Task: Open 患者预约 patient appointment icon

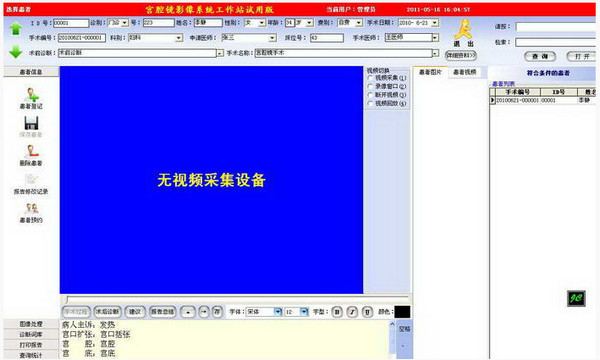Action: (31, 208)
